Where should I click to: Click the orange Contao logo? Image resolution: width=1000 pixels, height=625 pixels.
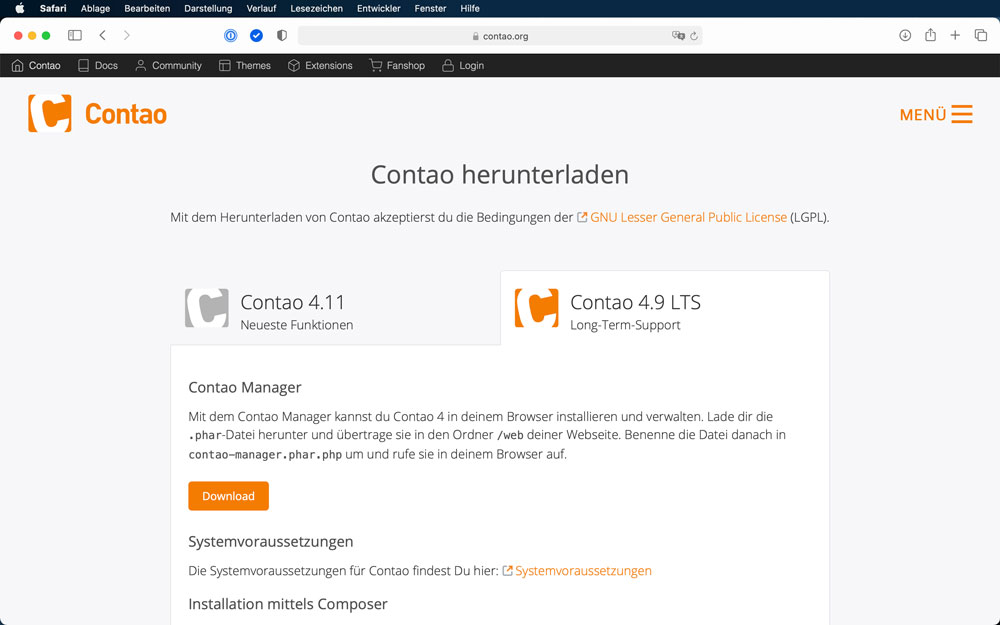tap(97, 114)
